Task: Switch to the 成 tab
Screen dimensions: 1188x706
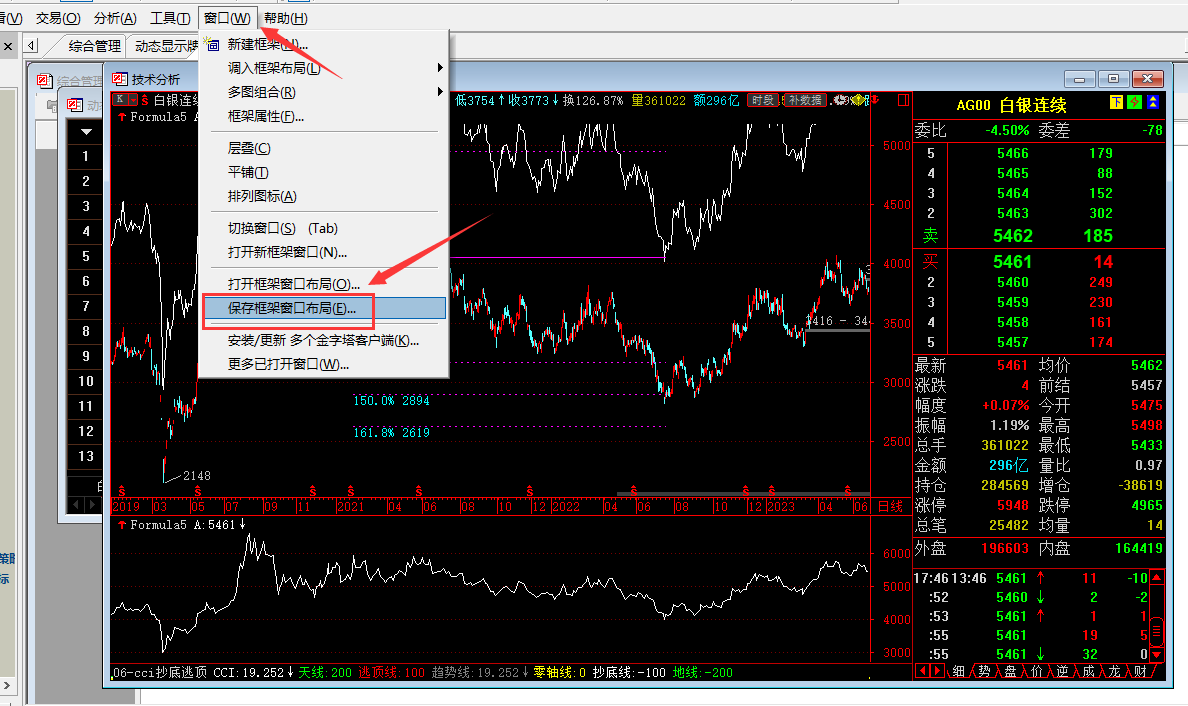Action: tap(1088, 671)
